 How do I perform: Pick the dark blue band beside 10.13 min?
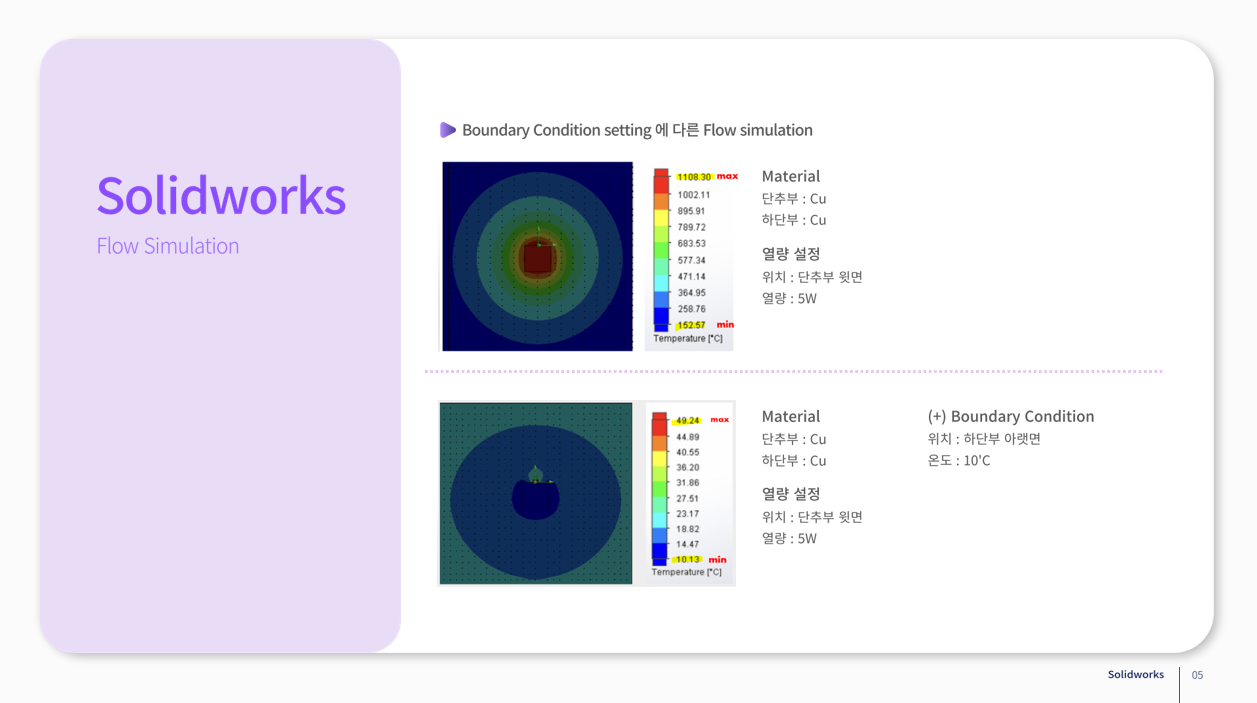(x=659, y=554)
